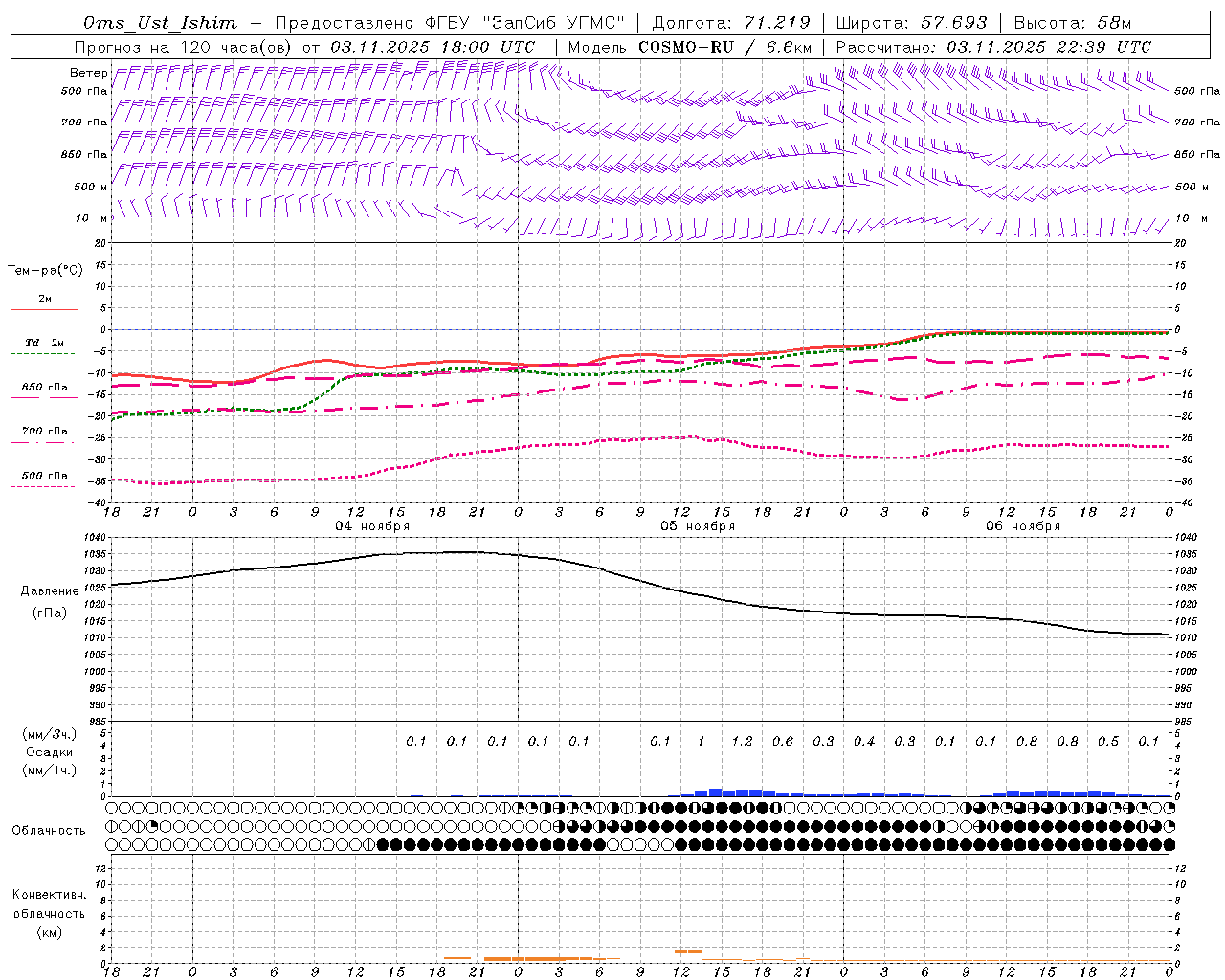Click the station name Oms_Ust_Ishim in the header
This screenshot has width=1225, height=980.
(x=160, y=23)
